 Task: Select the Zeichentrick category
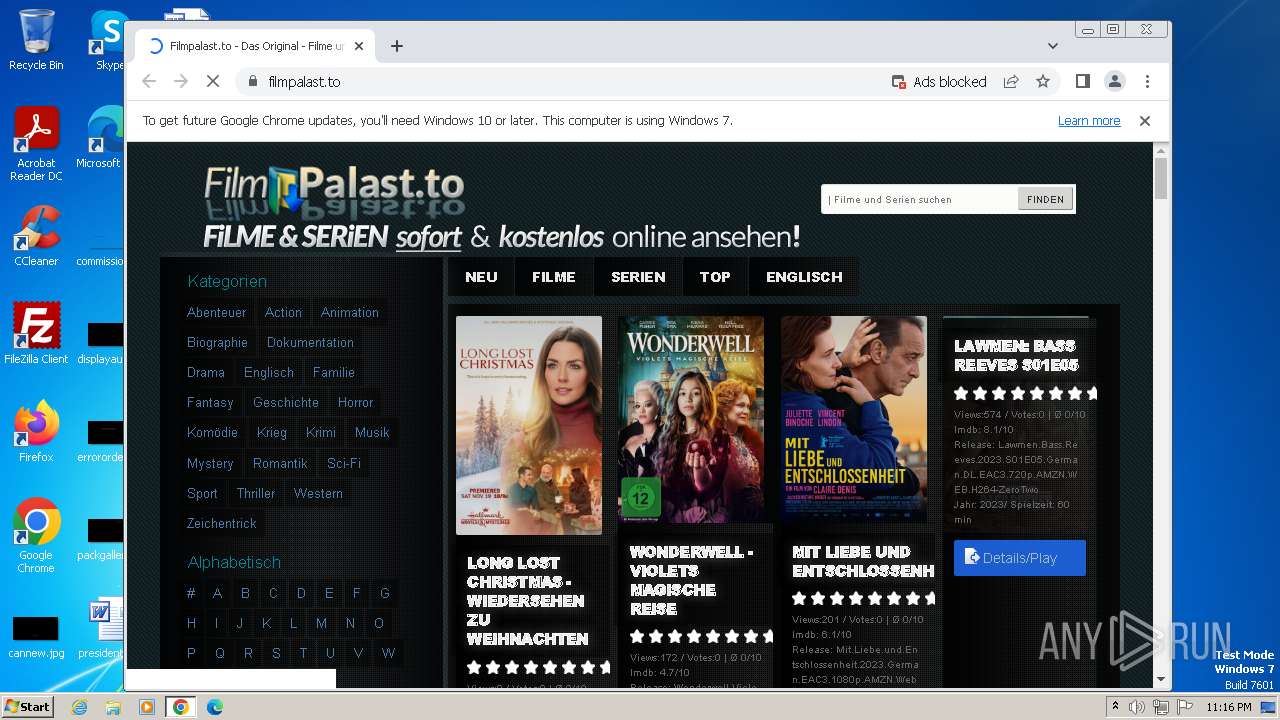[x=222, y=524]
